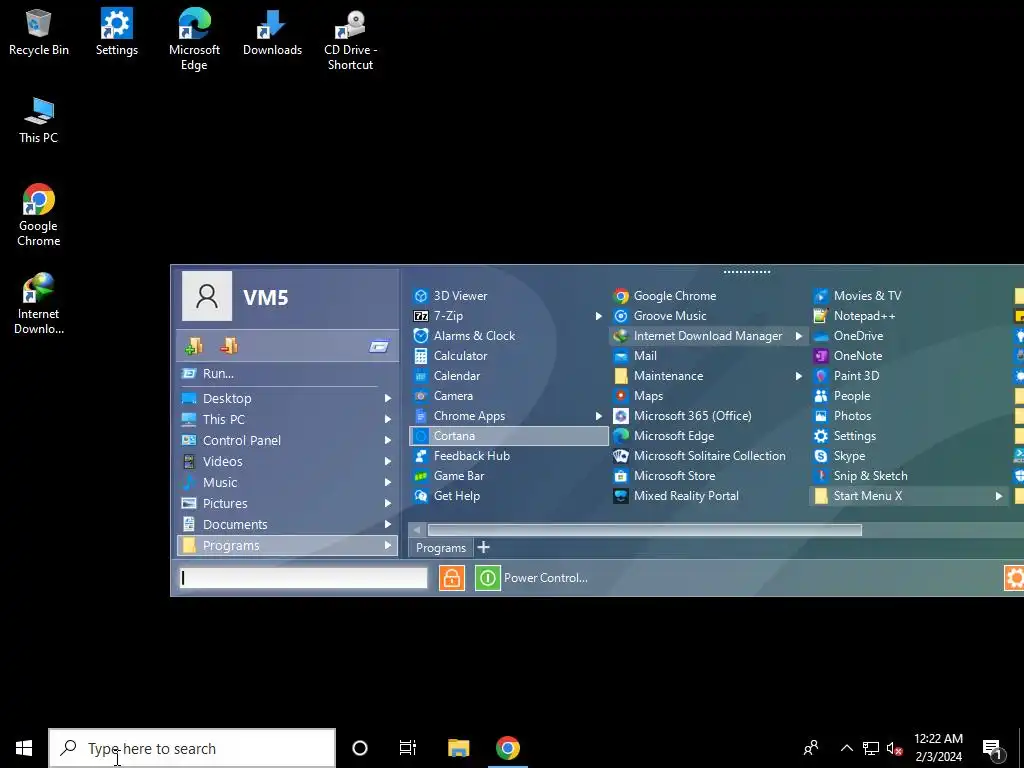This screenshot has width=1024, height=768.
Task: Launch Mixed Reality Portal
Action: [709, 496]
